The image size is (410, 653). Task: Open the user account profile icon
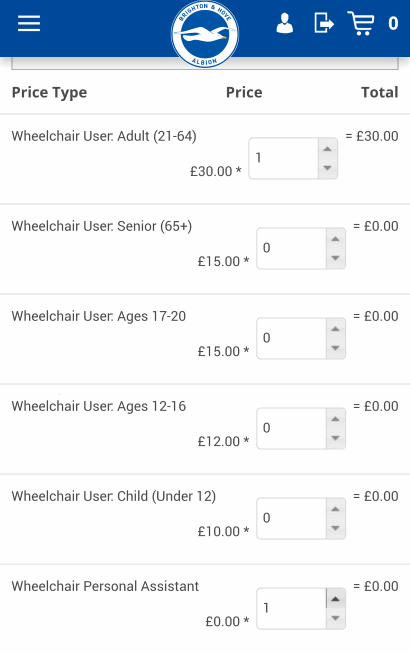pos(285,23)
